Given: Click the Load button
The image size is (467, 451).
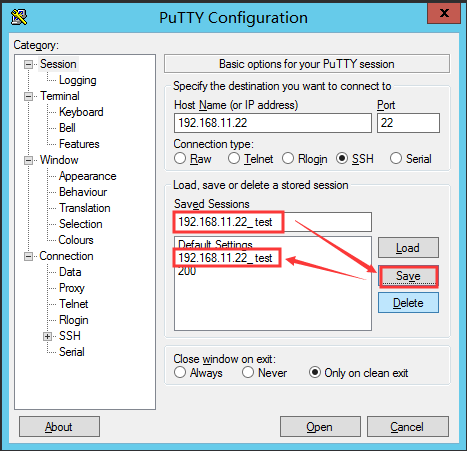Looking at the screenshot, I should click(x=408, y=248).
